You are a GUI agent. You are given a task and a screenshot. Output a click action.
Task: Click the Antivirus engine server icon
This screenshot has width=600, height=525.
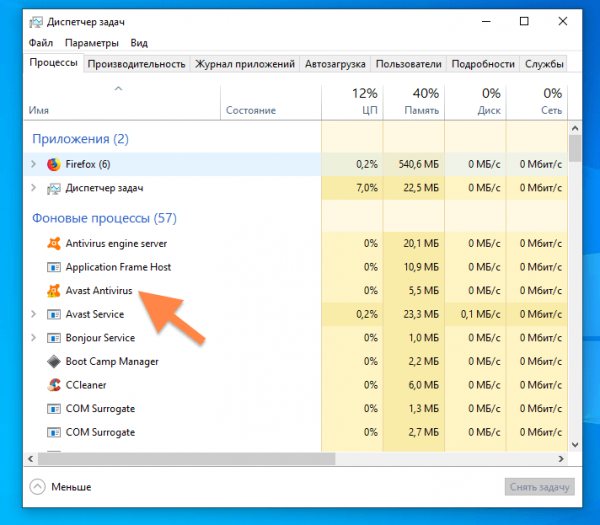(54, 243)
